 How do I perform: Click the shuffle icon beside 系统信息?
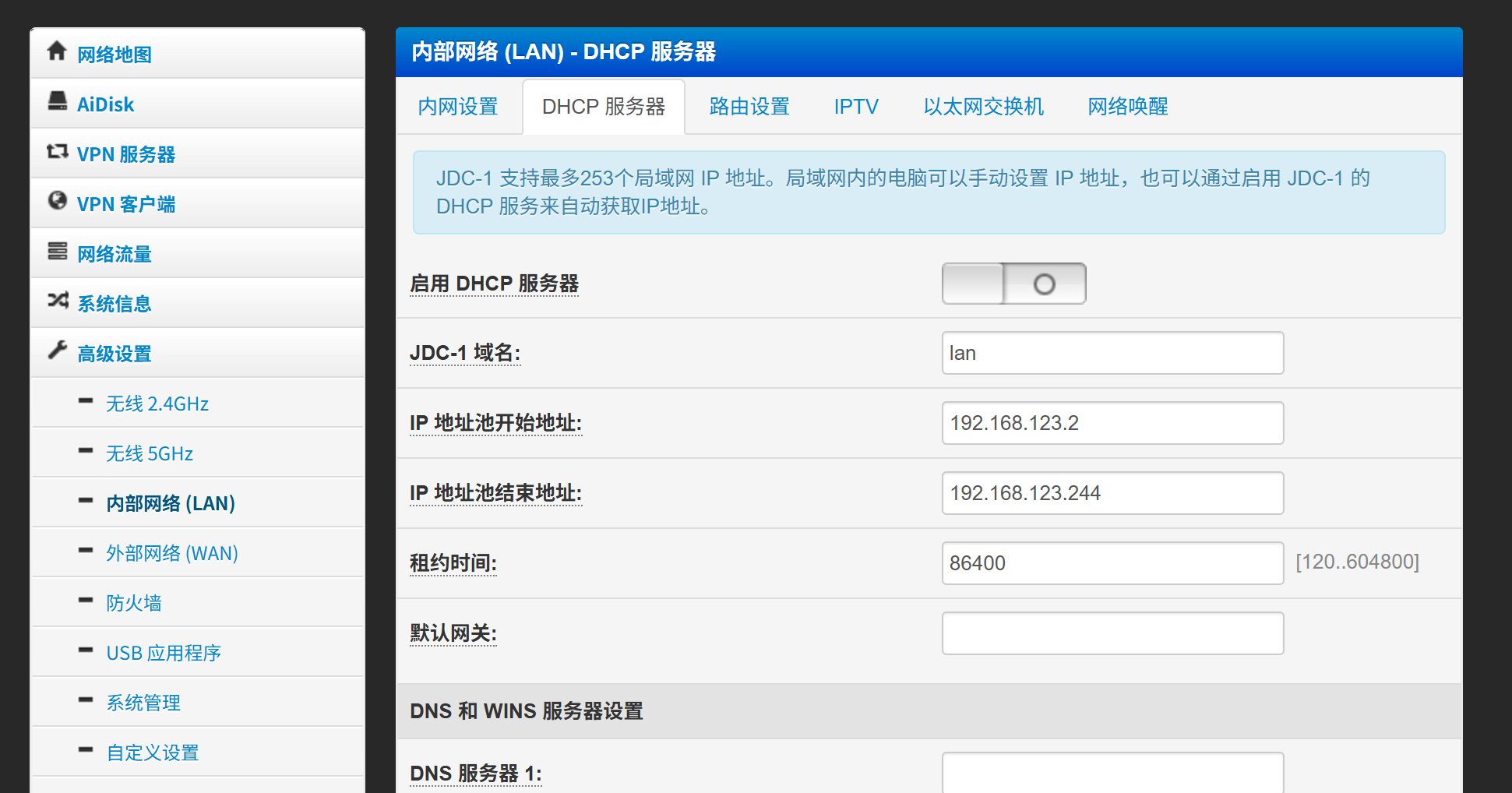[57, 301]
